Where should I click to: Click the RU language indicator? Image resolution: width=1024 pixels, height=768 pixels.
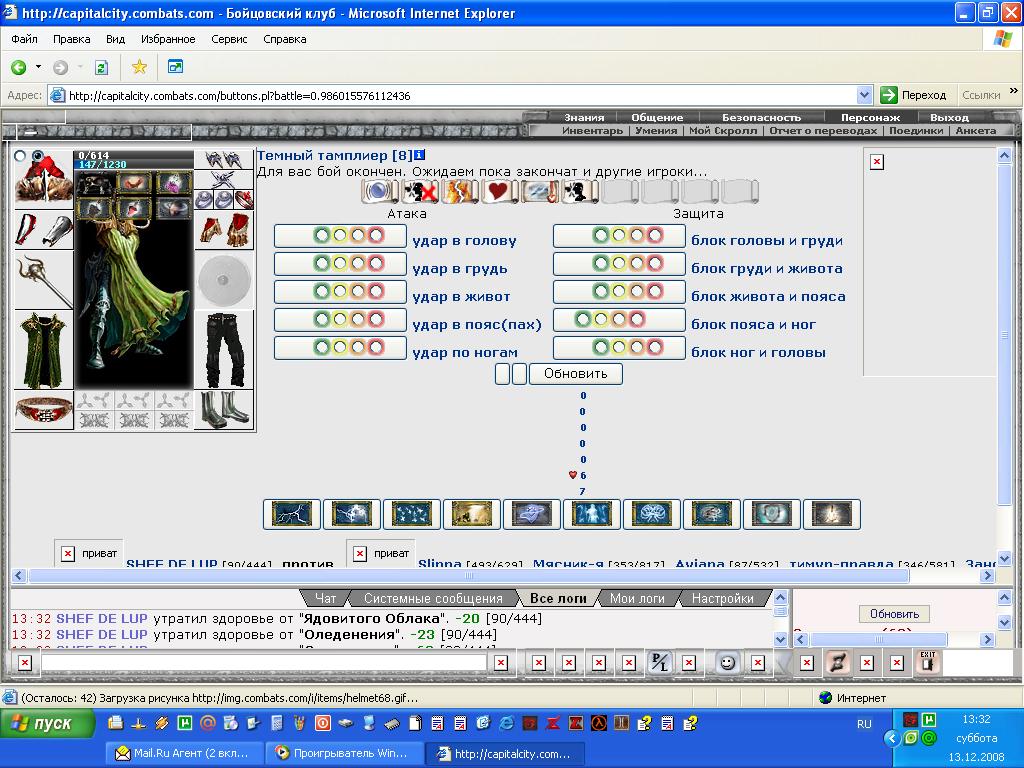864,724
